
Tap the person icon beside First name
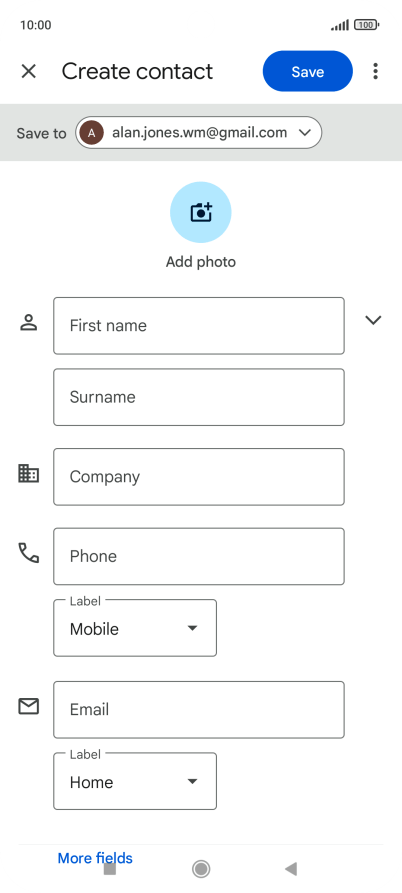[28, 322]
